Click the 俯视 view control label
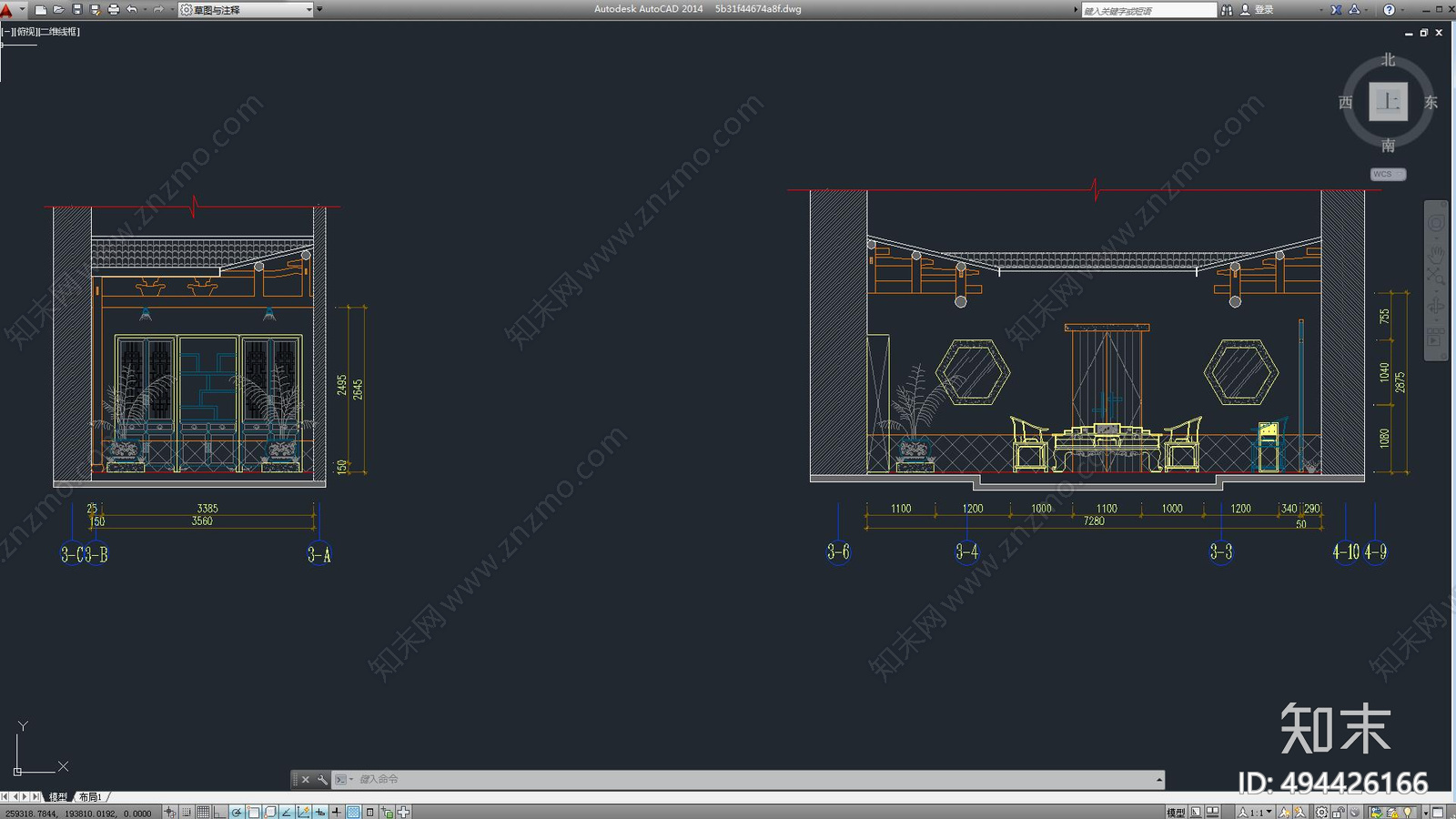Viewport: 1456px width, 819px height. (x=26, y=32)
